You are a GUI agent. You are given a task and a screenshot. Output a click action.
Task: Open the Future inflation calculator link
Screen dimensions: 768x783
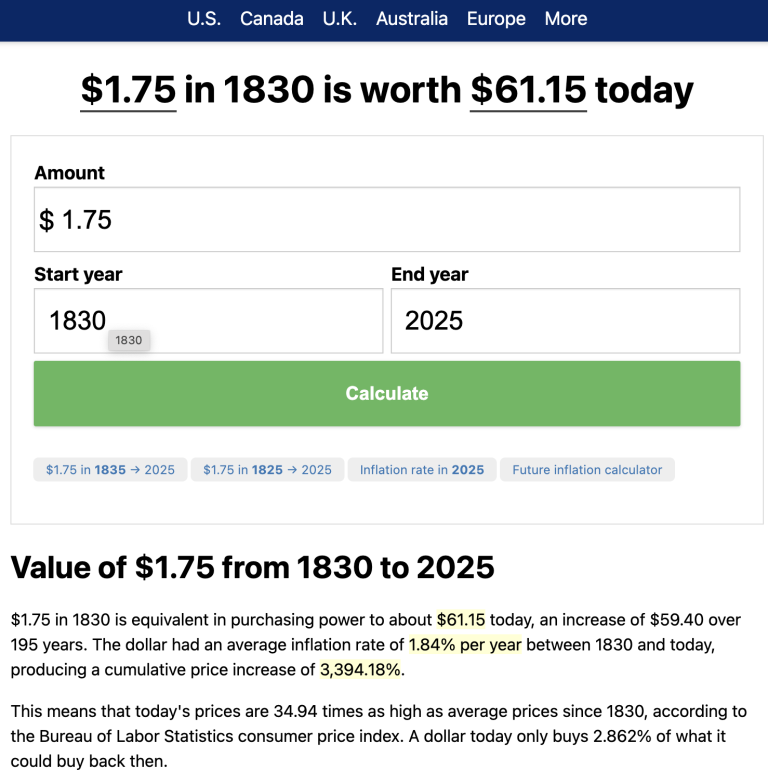click(x=587, y=469)
